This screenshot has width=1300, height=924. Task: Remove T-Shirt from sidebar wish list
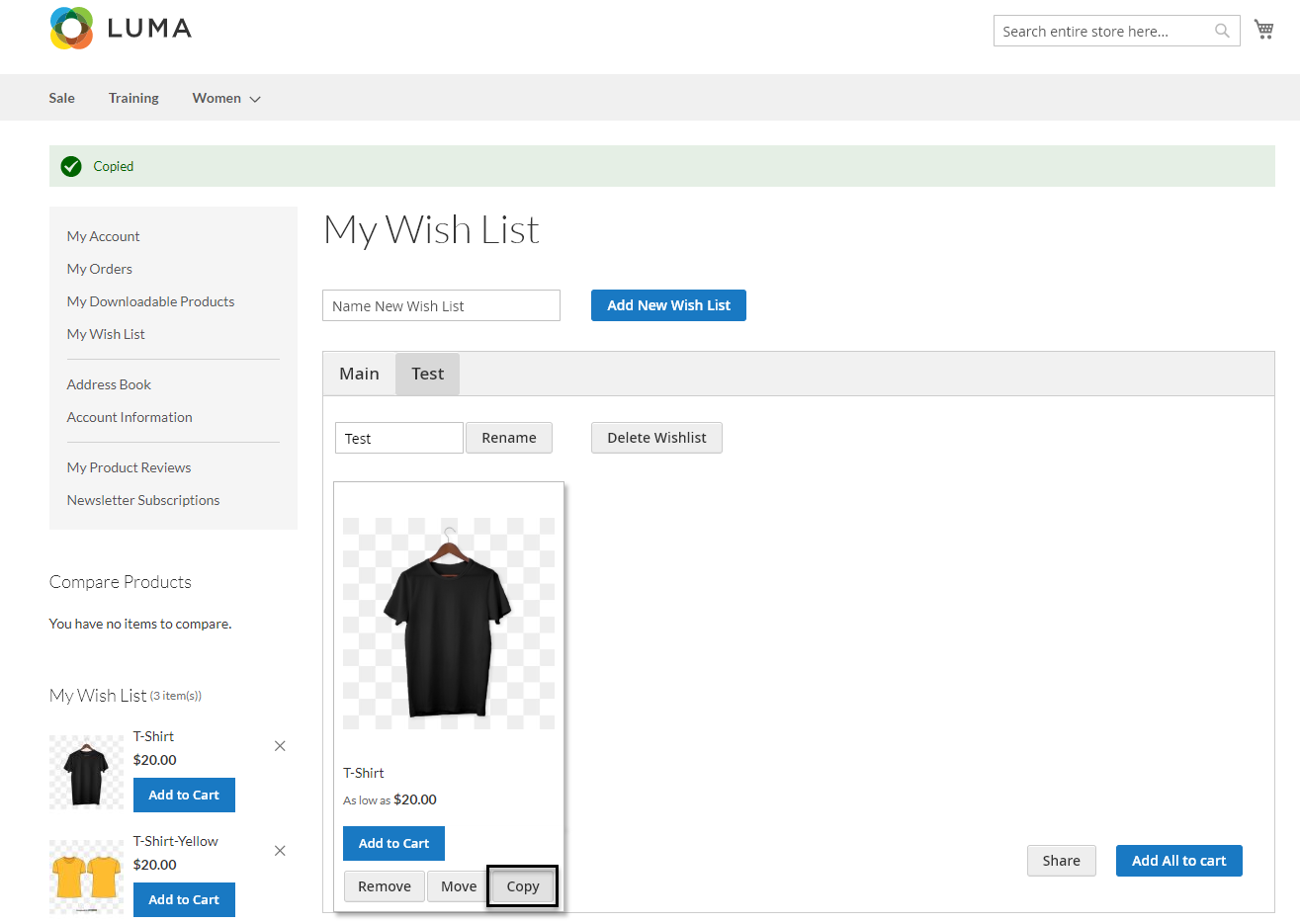pyautogui.click(x=280, y=746)
